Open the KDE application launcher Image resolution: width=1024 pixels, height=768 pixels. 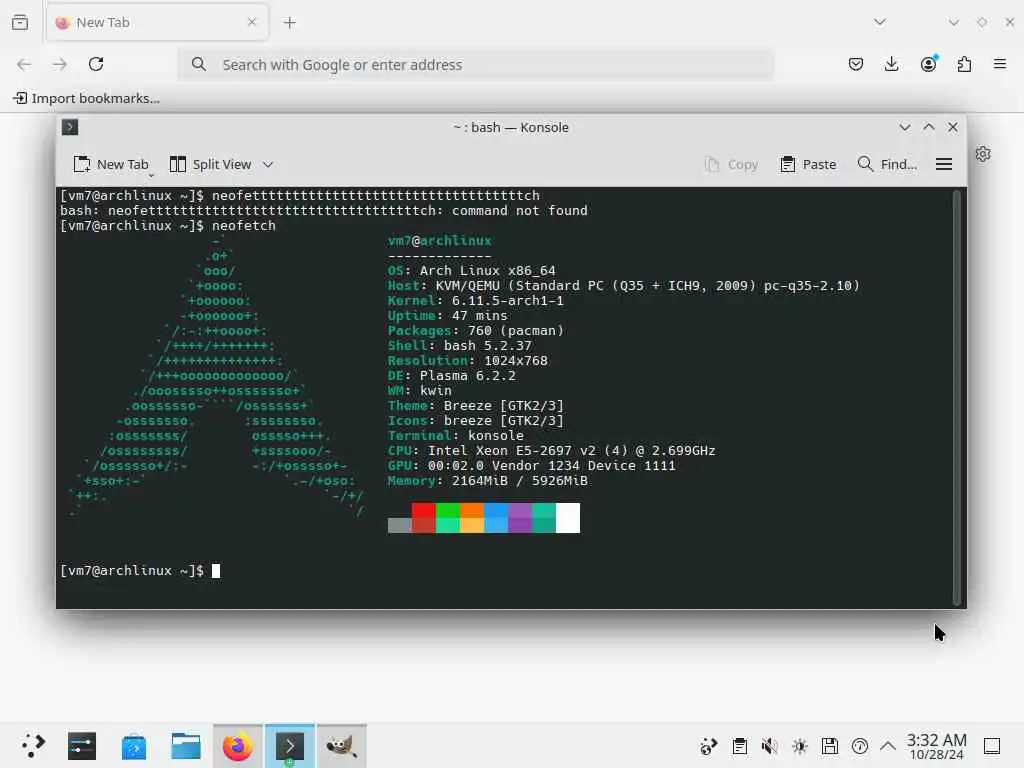[x=32, y=746]
